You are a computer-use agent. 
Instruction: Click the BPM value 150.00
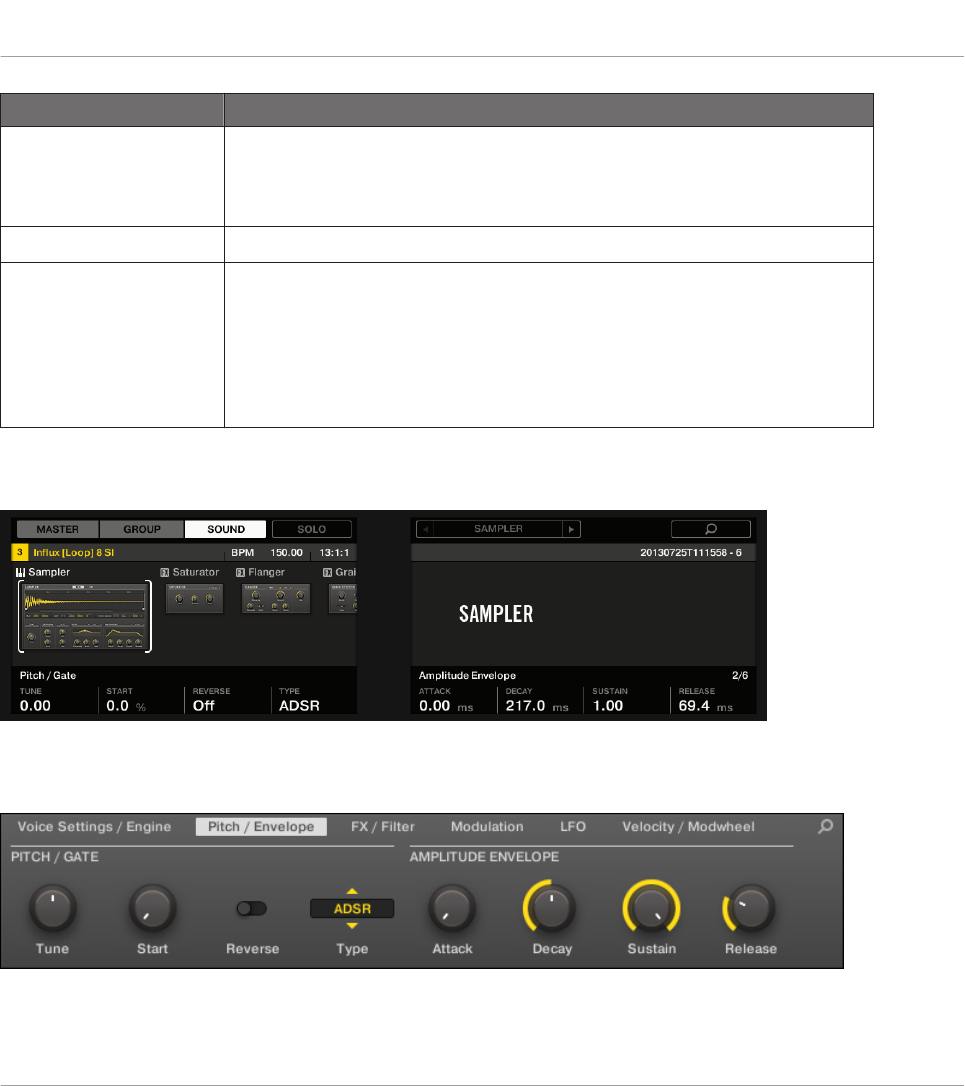click(x=286, y=553)
